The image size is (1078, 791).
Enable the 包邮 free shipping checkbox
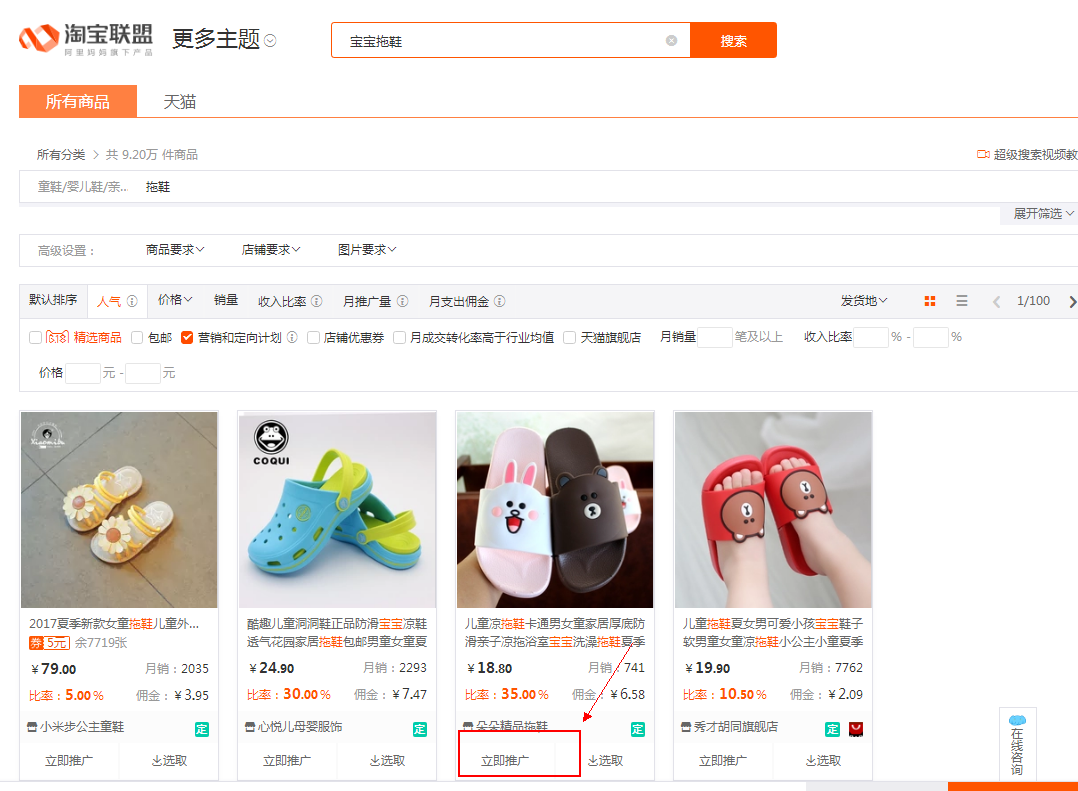(x=137, y=337)
